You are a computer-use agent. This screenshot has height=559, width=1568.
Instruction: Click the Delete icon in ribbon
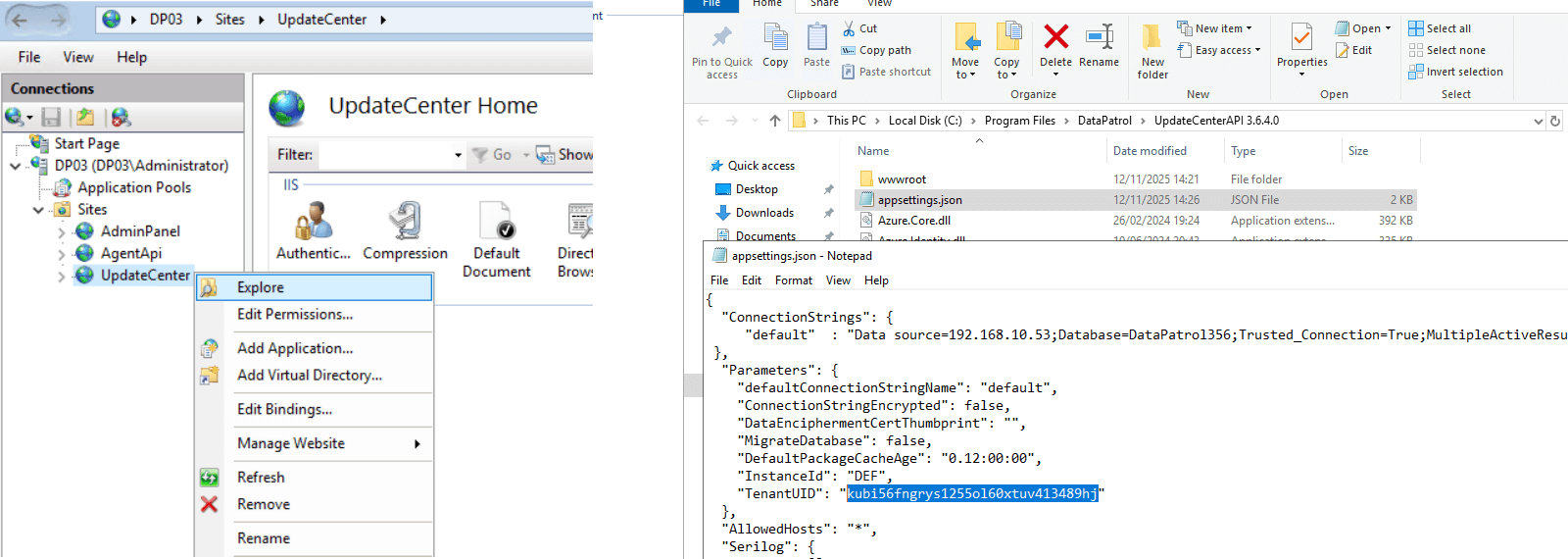[x=1055, y=39]
